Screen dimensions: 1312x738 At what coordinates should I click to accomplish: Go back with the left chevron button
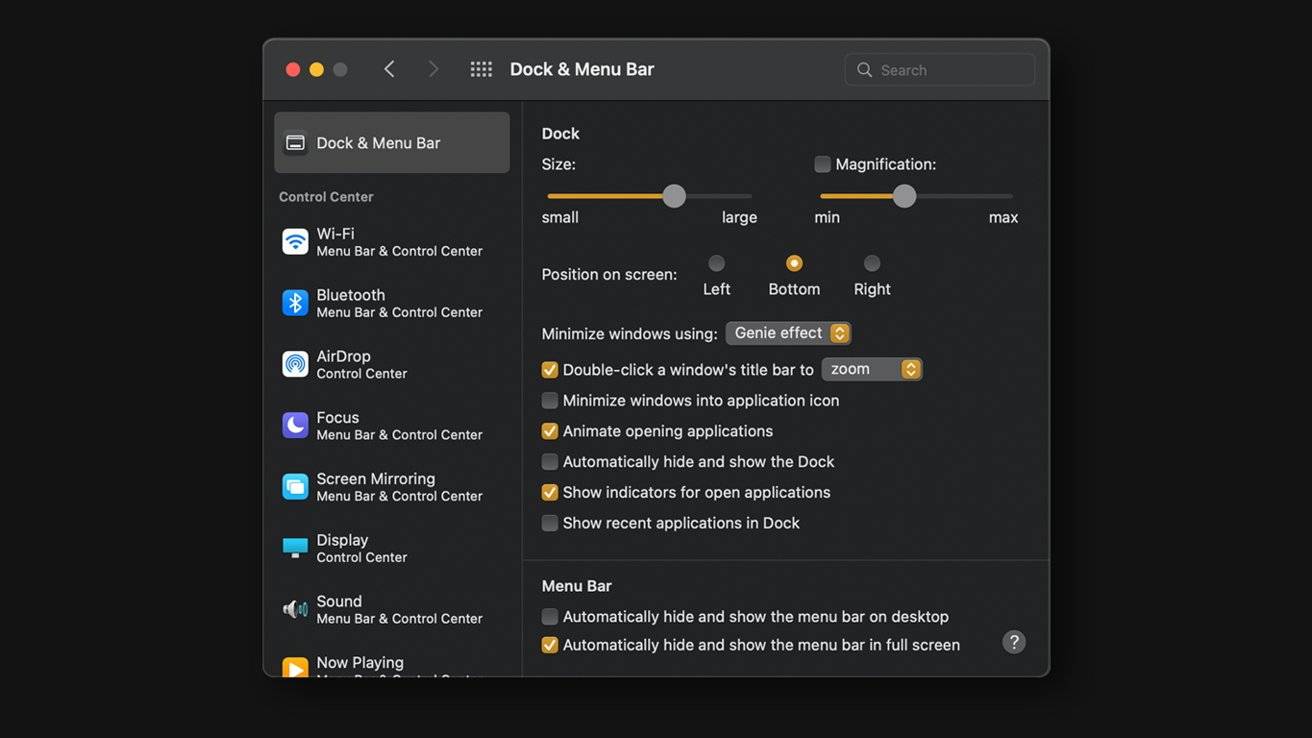[389, 69]
